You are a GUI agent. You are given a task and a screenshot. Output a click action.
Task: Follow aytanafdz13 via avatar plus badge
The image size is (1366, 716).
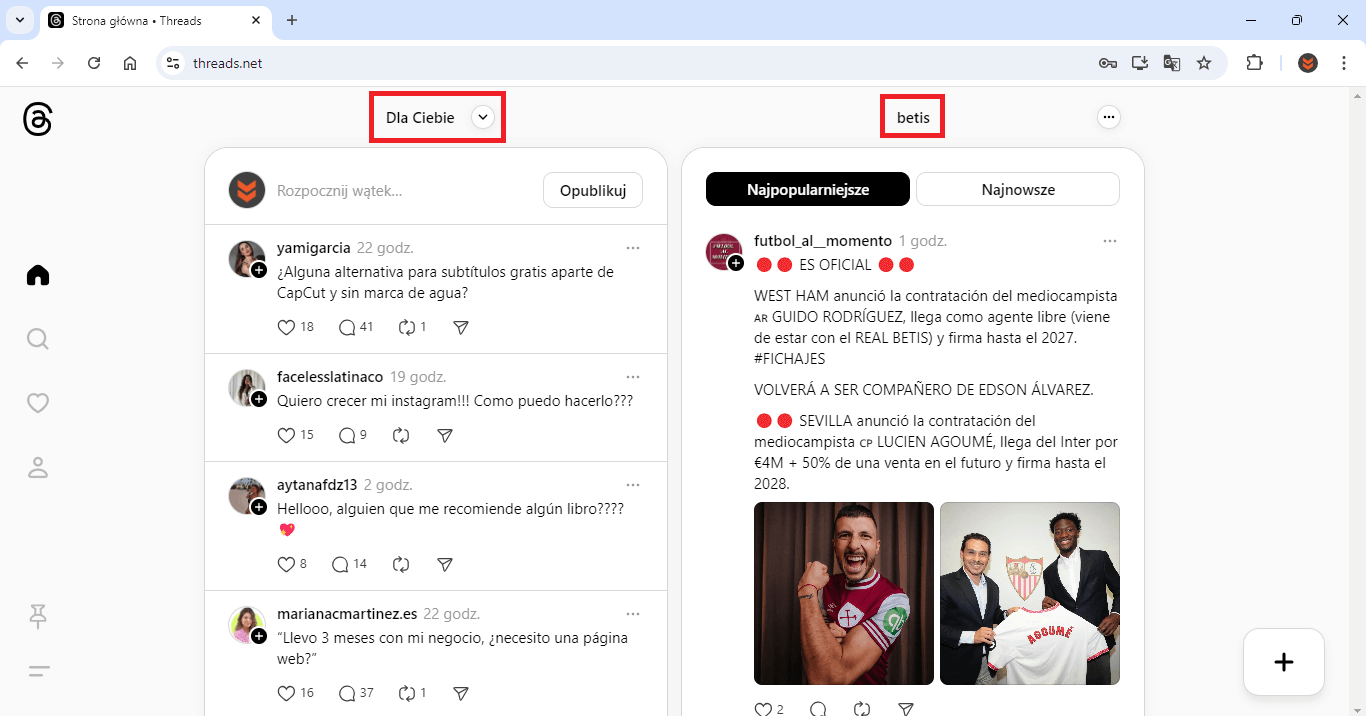click(259, 507)
